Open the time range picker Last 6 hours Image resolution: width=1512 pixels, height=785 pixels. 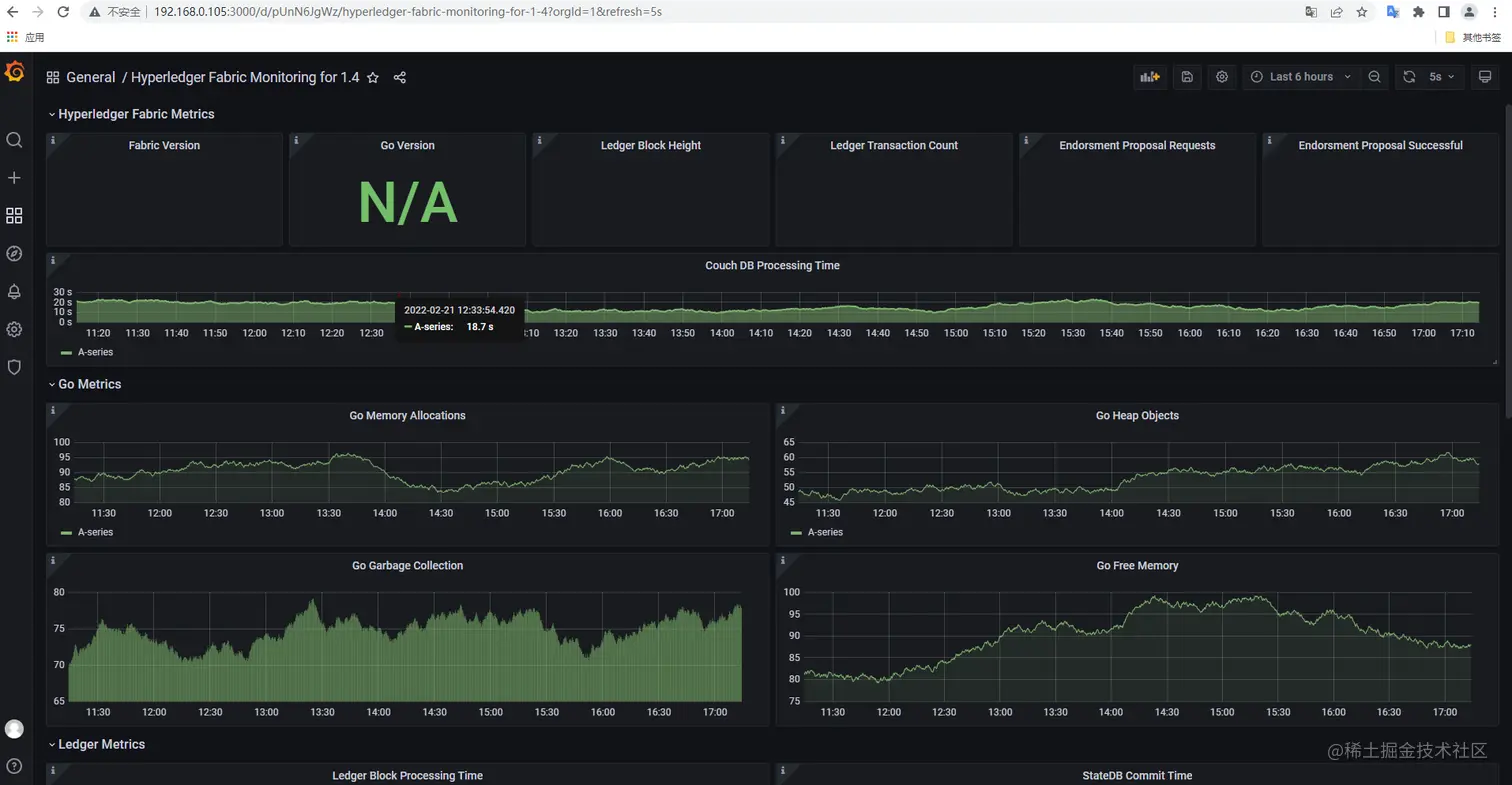pyautogui.click(x=1300, y=77)
